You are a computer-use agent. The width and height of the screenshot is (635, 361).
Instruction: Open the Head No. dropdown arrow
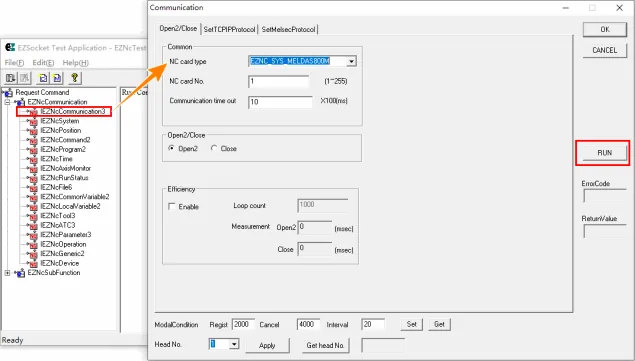(x=234, y=344)
